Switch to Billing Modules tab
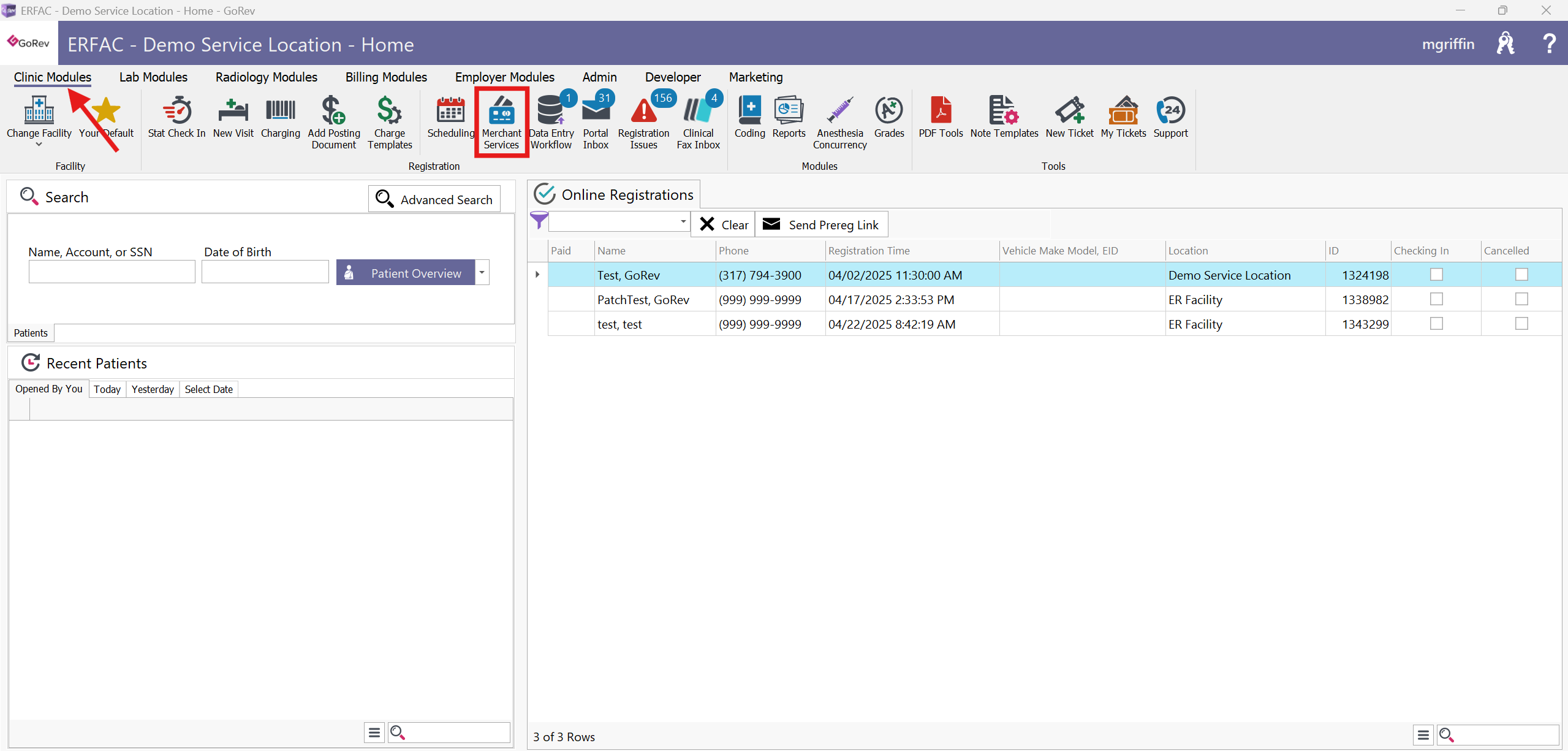Image resolution: width=1568 pixels, height=751 pixels. point(386,77)
